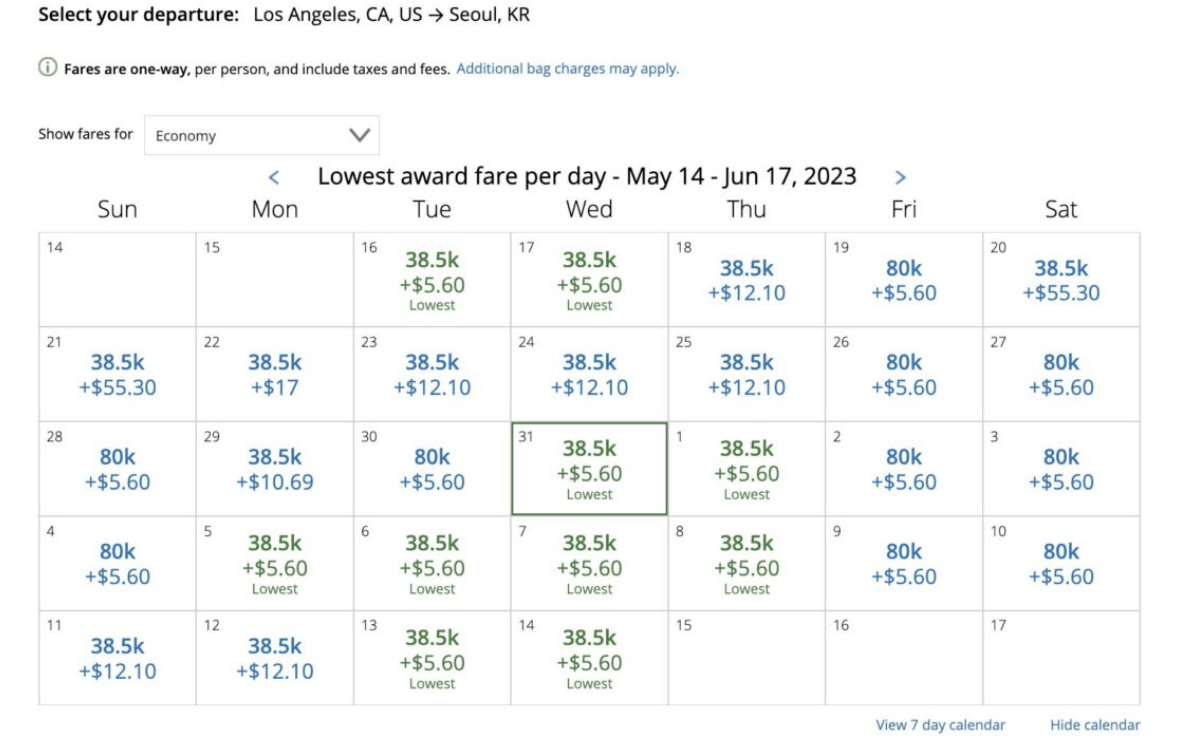Select June 10 Saturday 80k fare

pyautogui.click(x=1061, y=563)
